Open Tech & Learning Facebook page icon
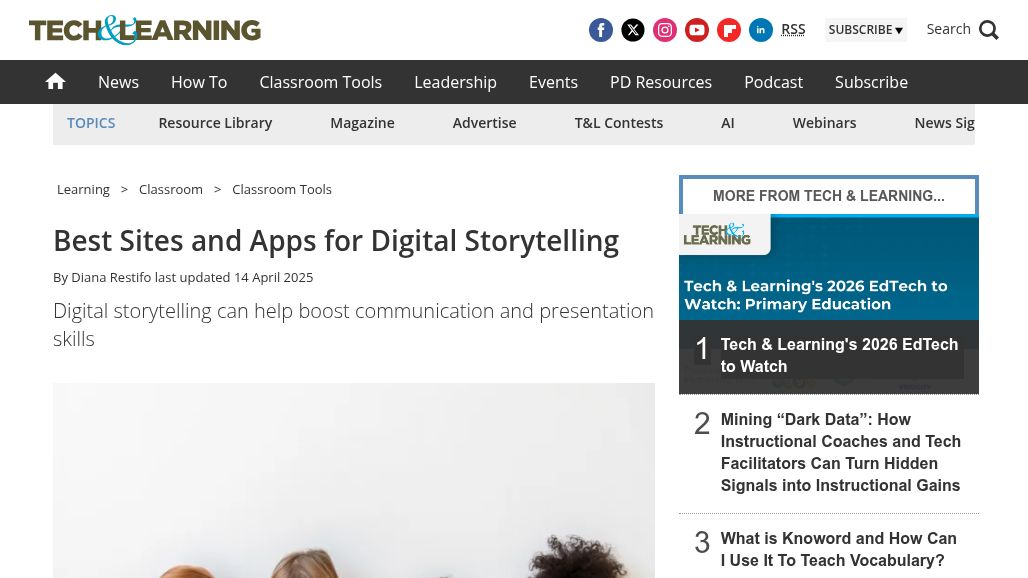The height and width of the screenshot is (578, 1028). (x=601, y=30)
